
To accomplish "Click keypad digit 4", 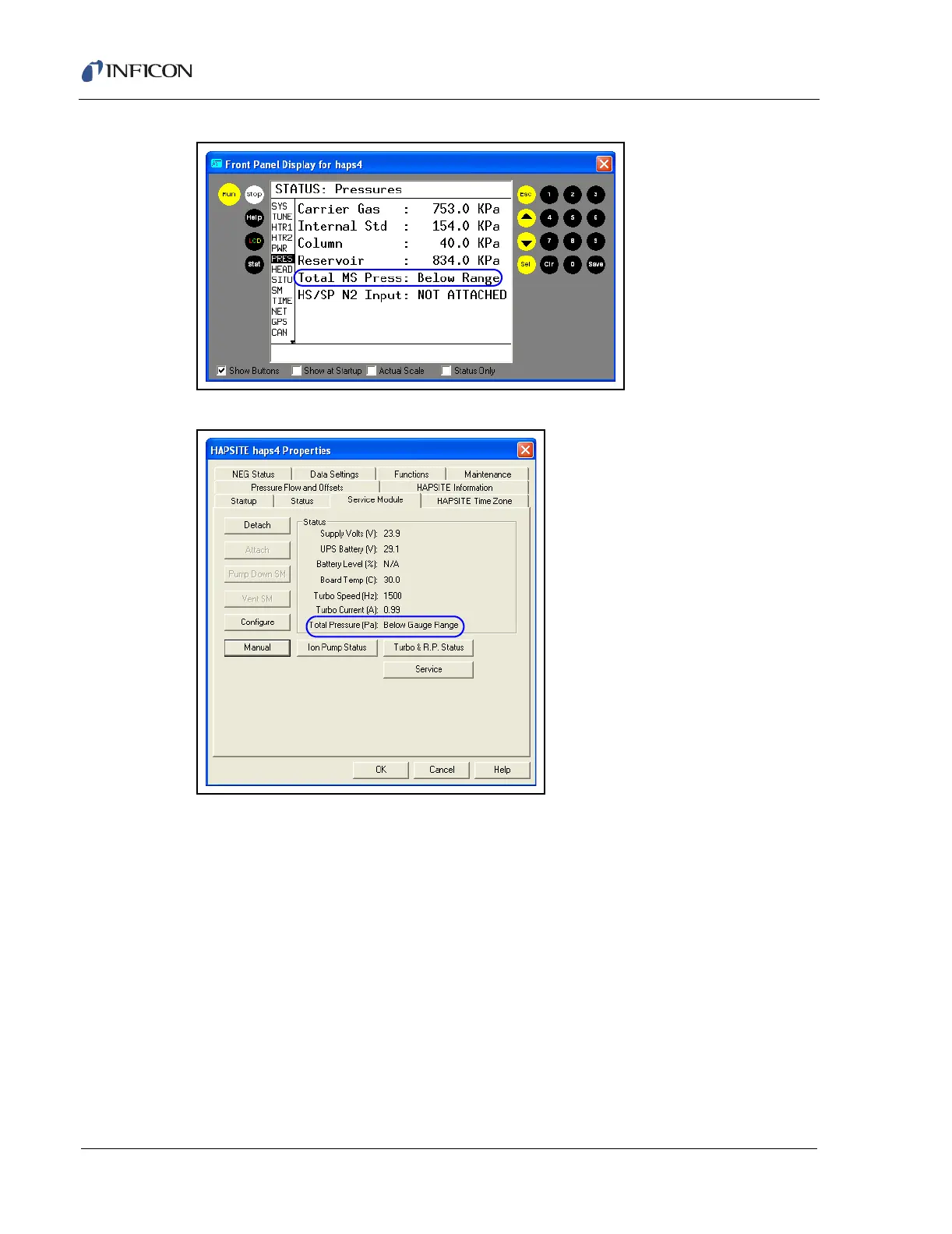I will [549, 217].
